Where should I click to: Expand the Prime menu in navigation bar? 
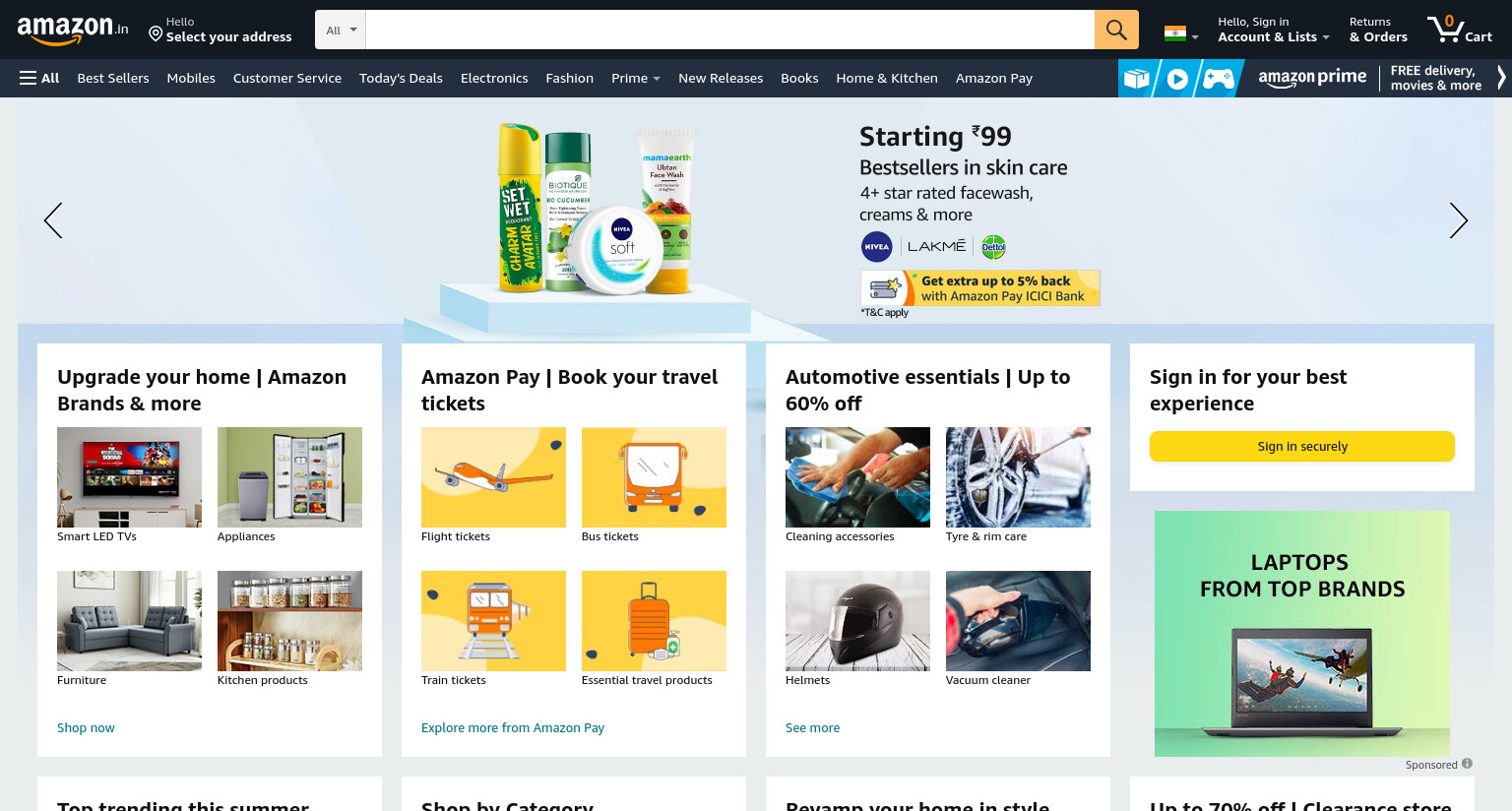coord(635,78)
